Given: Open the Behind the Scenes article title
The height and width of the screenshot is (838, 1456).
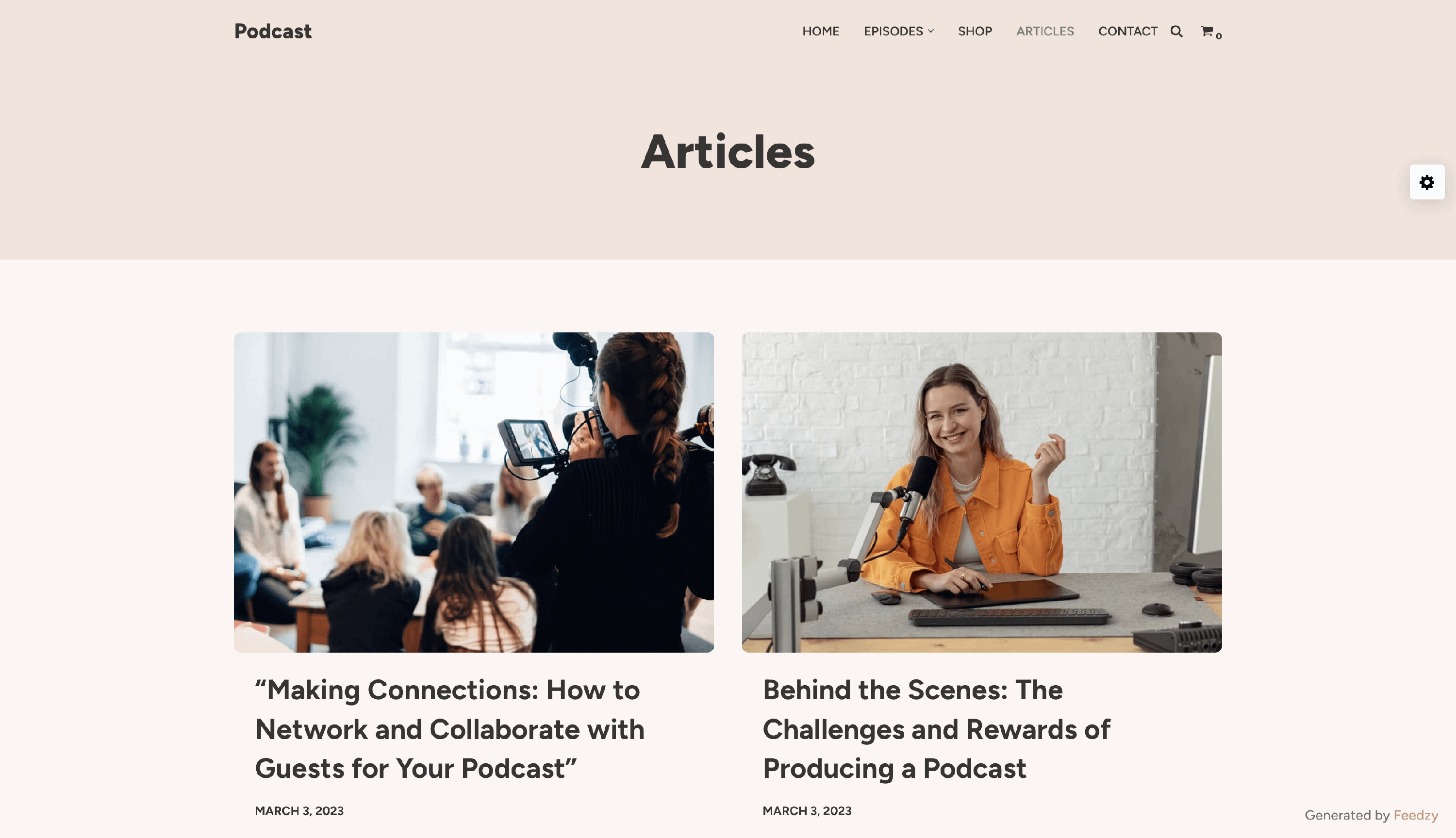Looking at the screenshot, I should 936,729.
